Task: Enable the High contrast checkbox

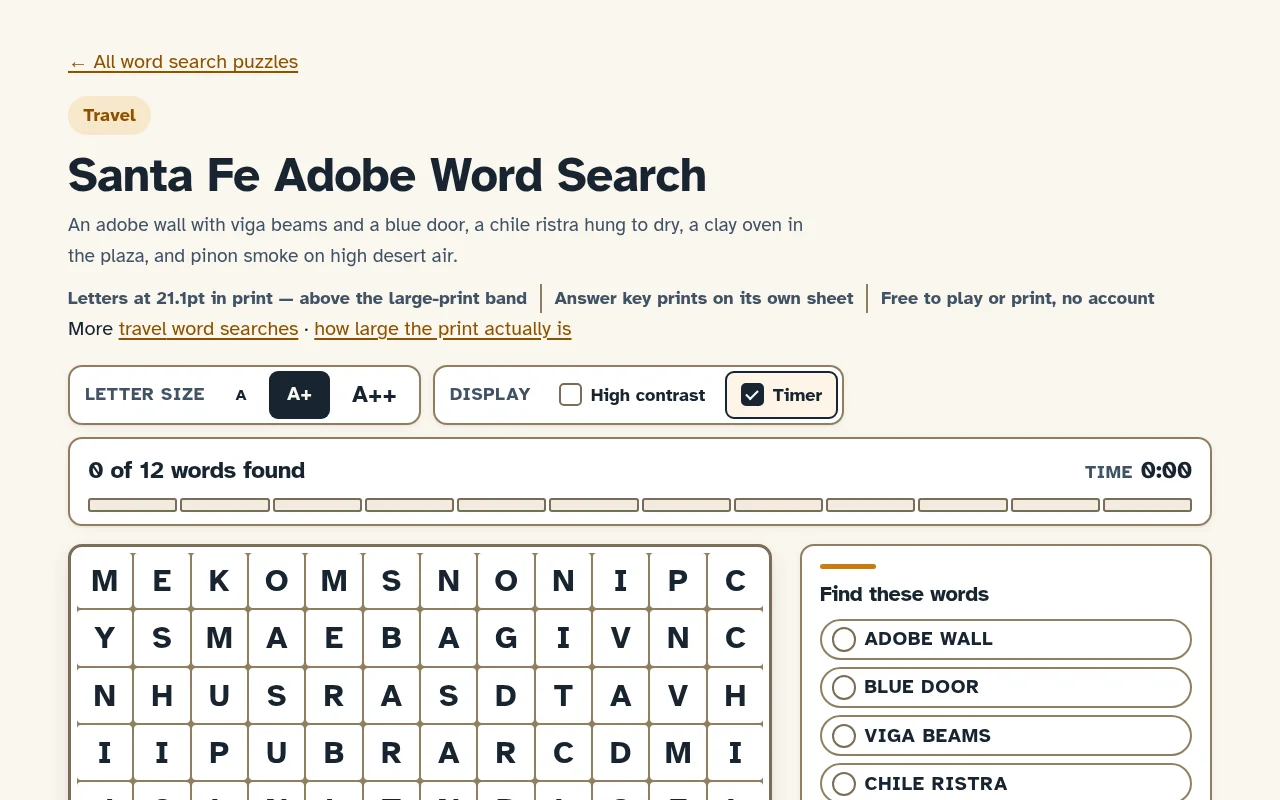Action: 632,395
